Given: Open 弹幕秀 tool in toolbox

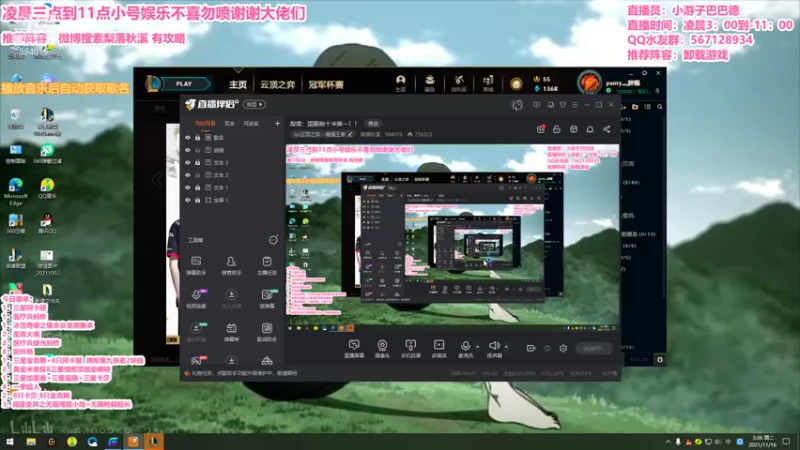Looking at the screenshot, I should 231,332.
